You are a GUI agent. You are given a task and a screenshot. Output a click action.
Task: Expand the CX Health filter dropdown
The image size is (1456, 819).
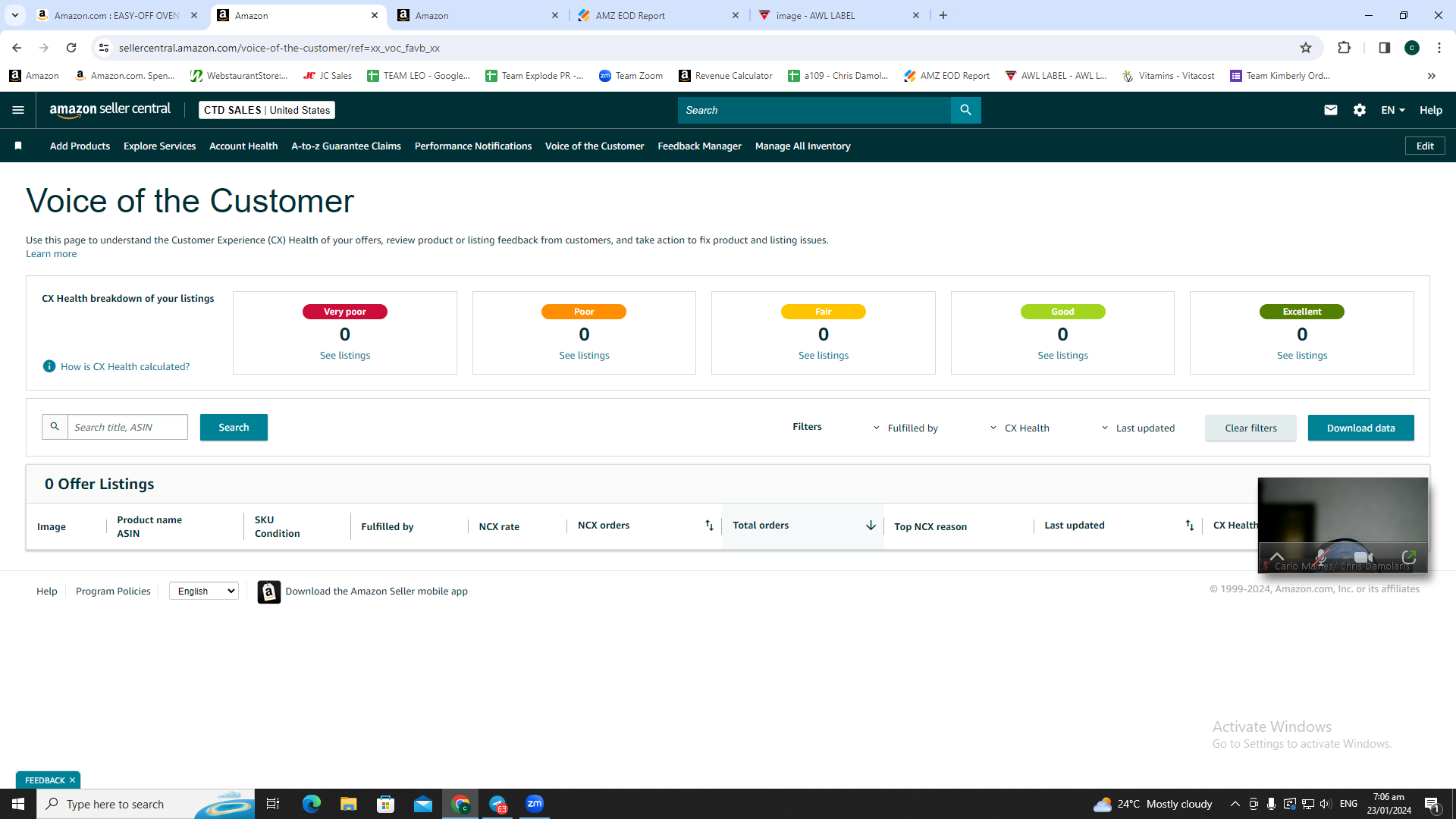coord(1020,428)
